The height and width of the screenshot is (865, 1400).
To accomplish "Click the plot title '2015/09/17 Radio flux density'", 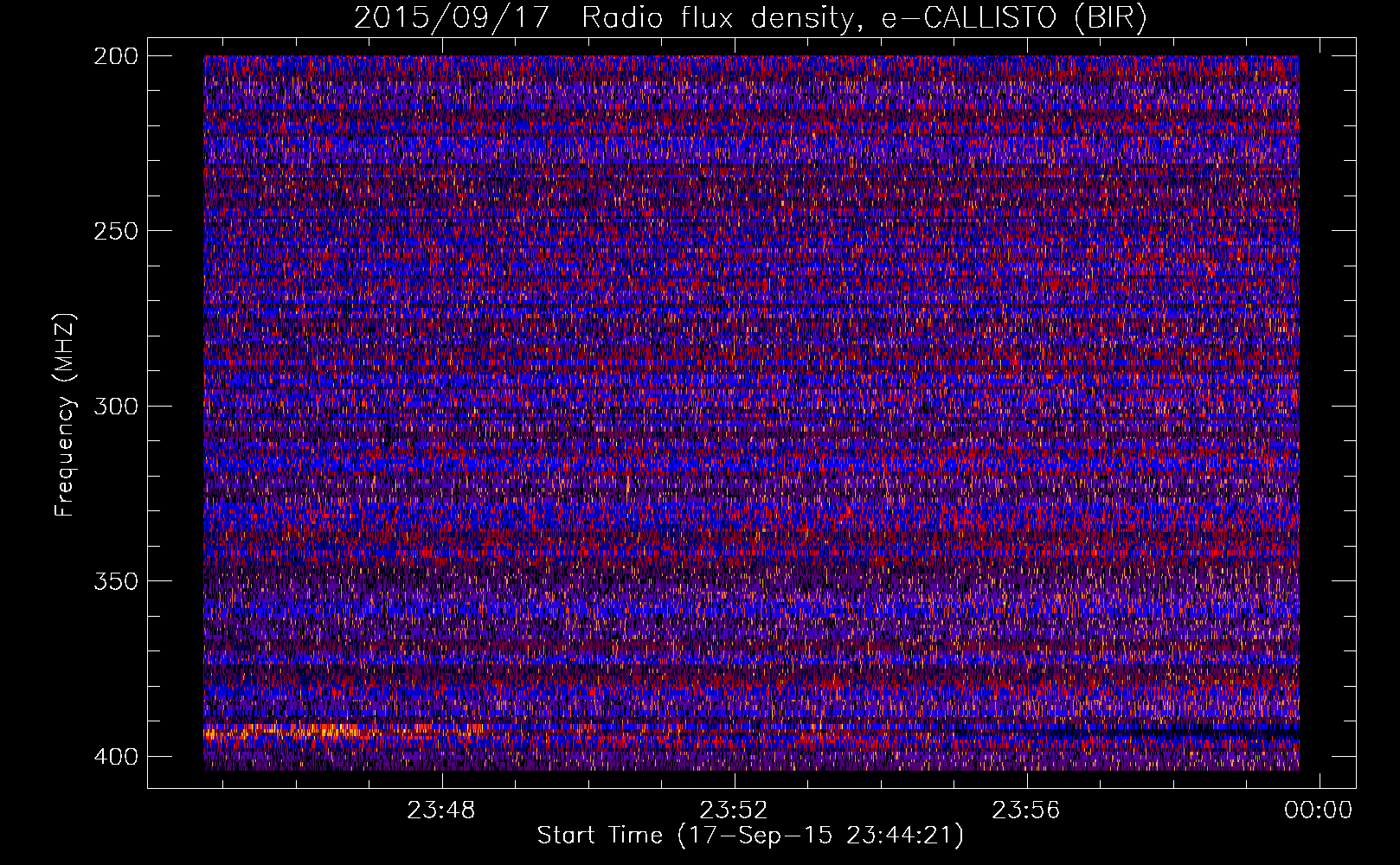I will [751, 18].
